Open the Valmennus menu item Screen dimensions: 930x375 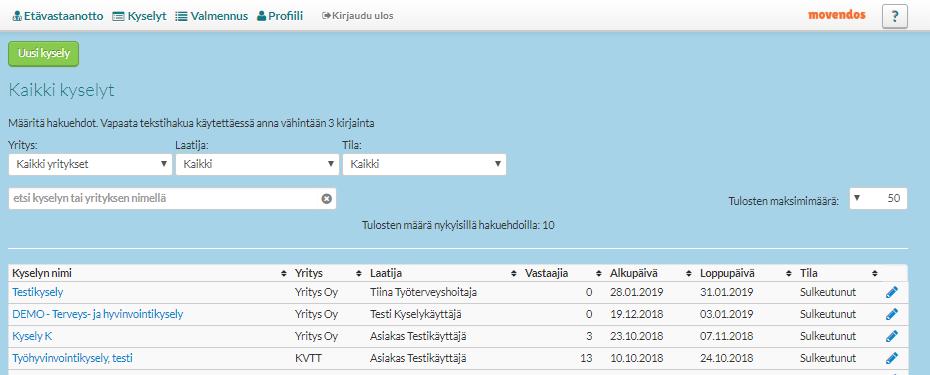[212, 16]
